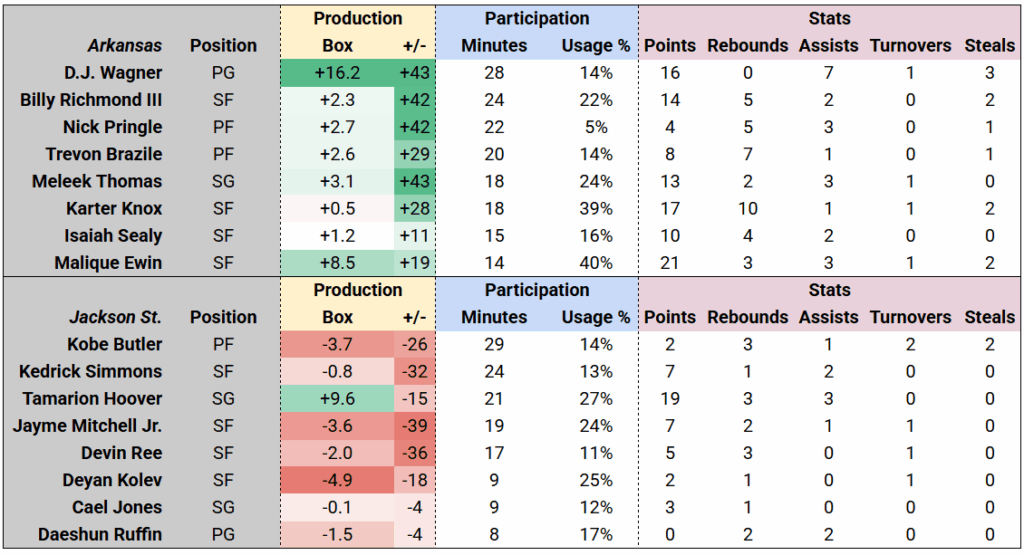Click the Stats header above Arkansas players

click(x=829, y=19)
